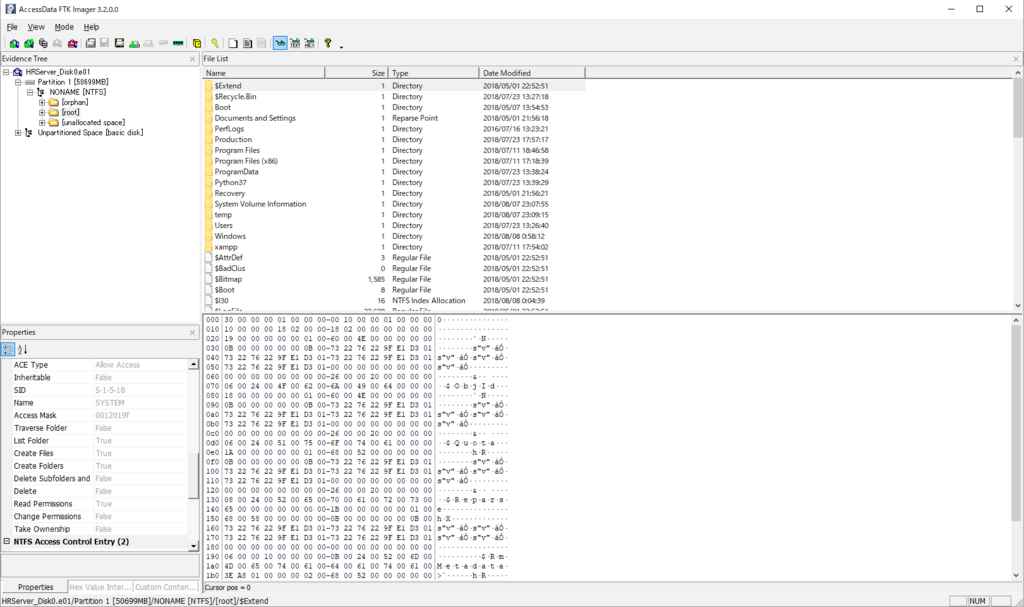Select the Python37 directory row
Screen dimensions: 1024x607
pos(394,182)
